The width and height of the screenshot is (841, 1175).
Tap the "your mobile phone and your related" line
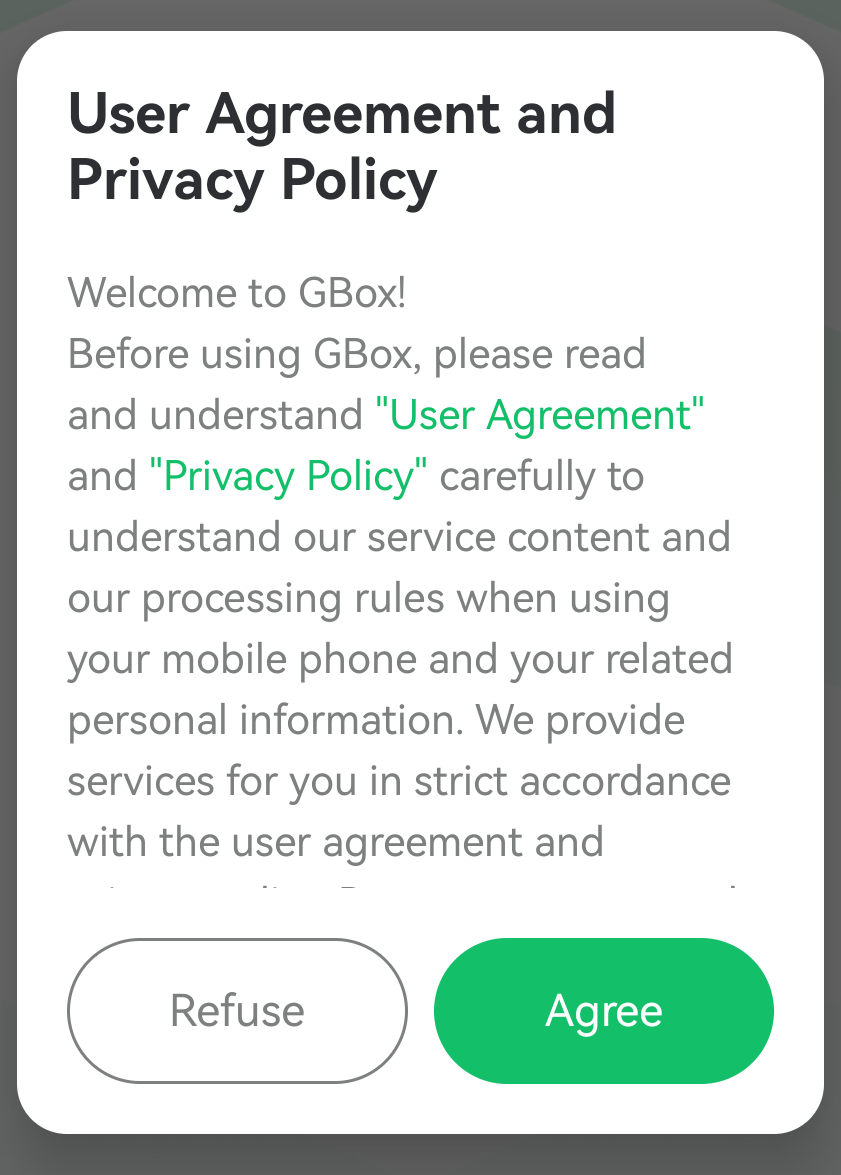pos(400,659)
